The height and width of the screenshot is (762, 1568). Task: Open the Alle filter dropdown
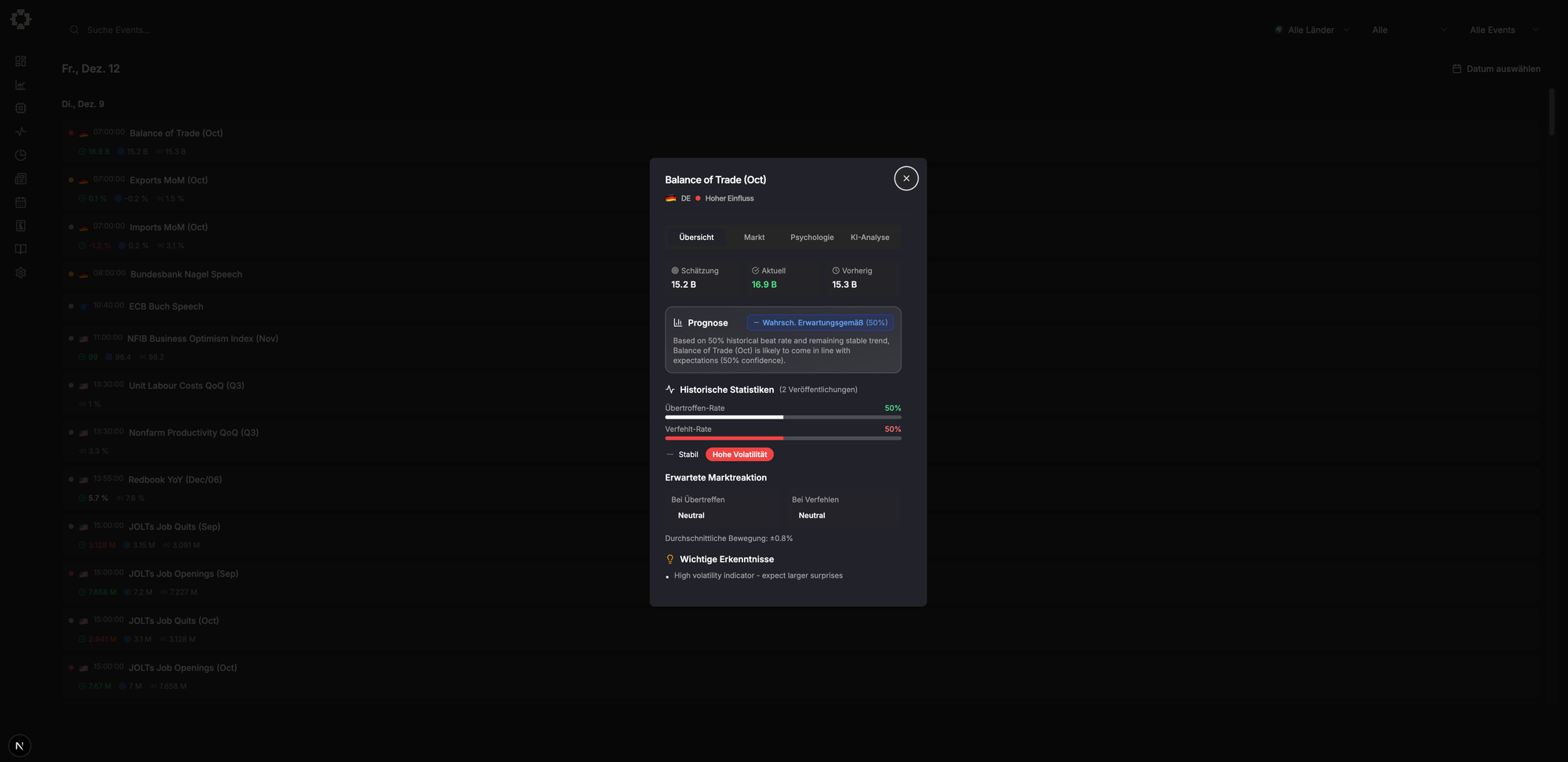[1409, 30]
